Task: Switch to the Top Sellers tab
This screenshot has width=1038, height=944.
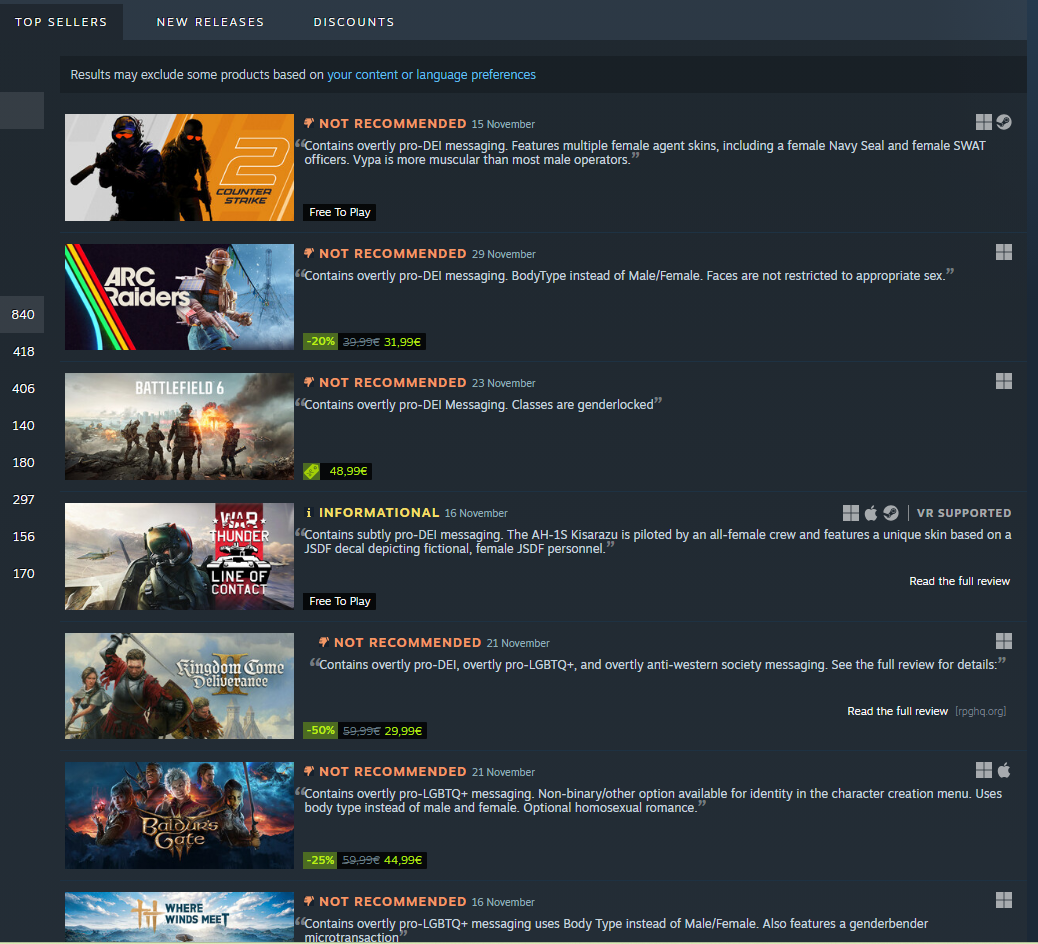Action: click(61, 22)
